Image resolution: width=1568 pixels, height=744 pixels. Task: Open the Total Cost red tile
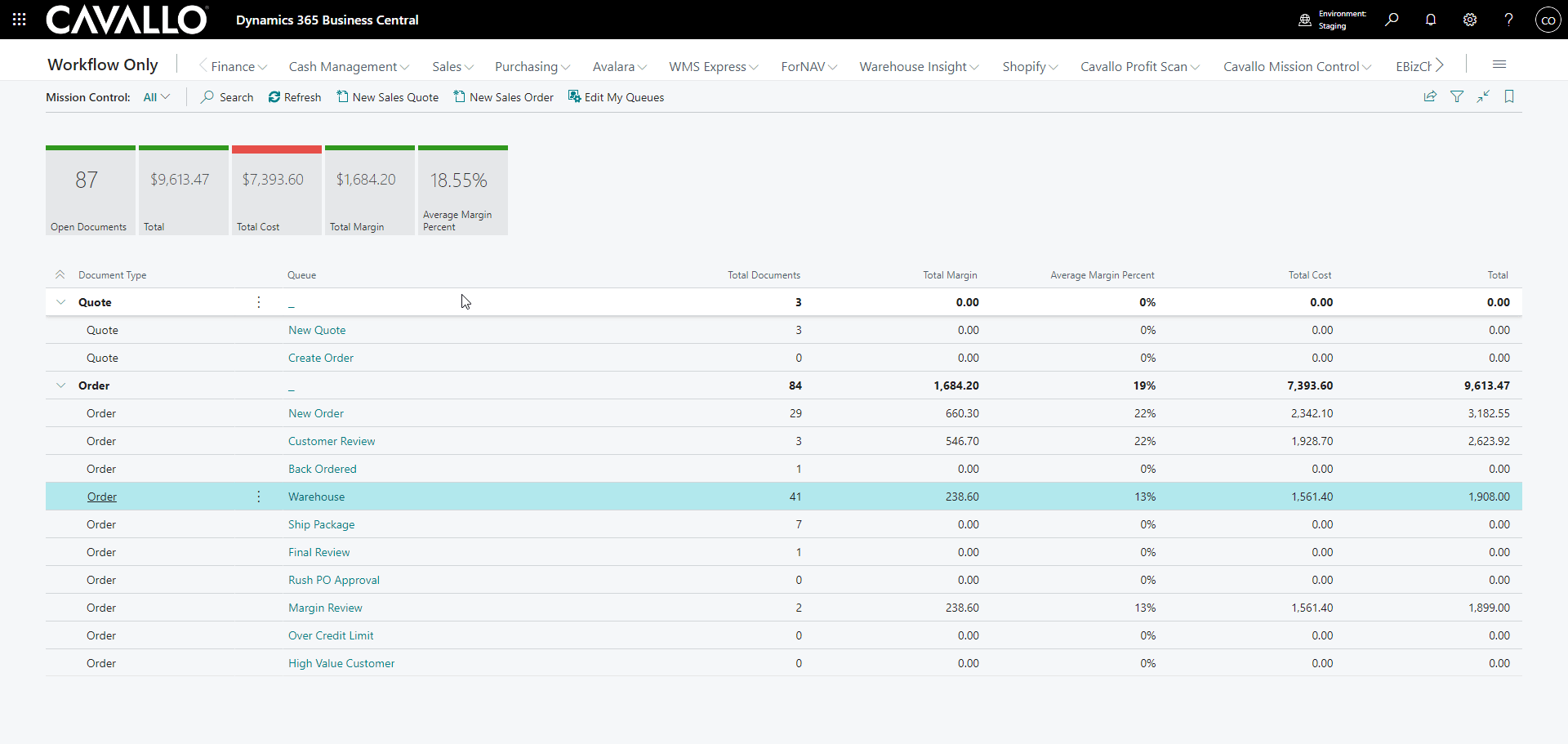(277, 191)
